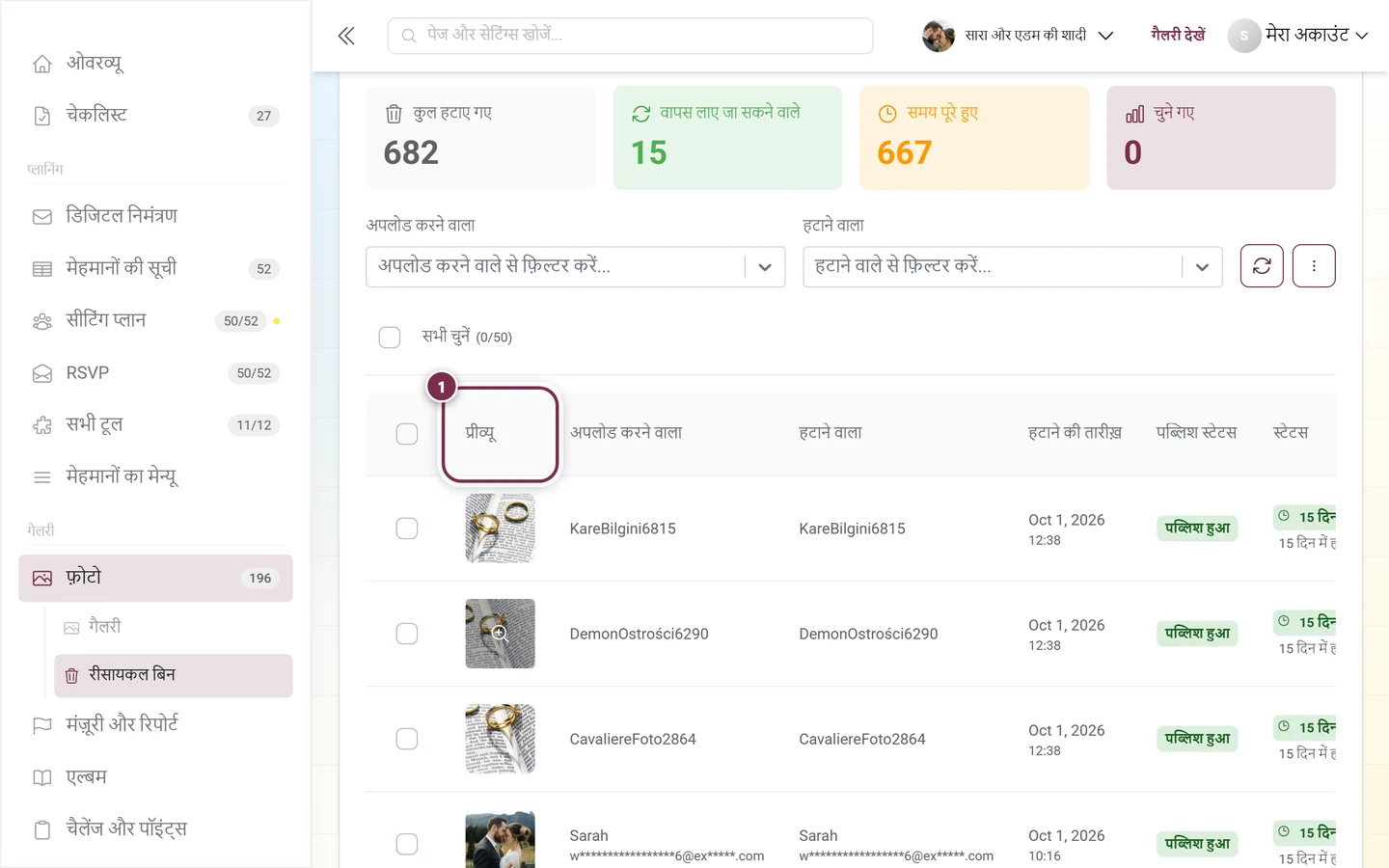
Task: Expand the मेरा अकाउंट menu
Action: [x=1298, y=36]
